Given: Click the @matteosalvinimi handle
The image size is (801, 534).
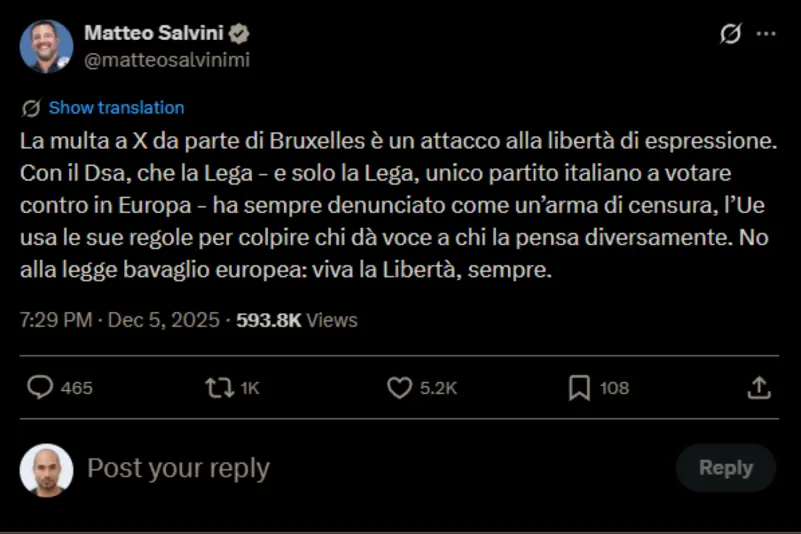Looking at the screenshot, I should pyautogui.click(x=167, y=60).
